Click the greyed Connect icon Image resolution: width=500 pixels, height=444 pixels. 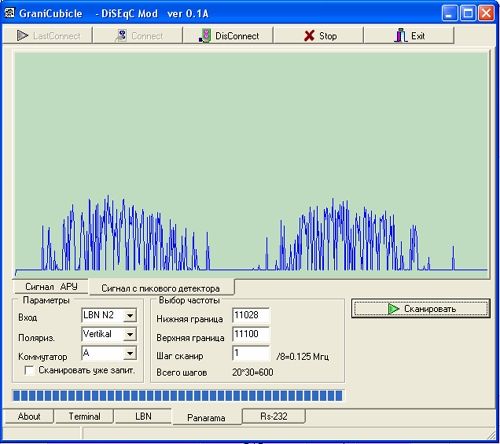120,36
